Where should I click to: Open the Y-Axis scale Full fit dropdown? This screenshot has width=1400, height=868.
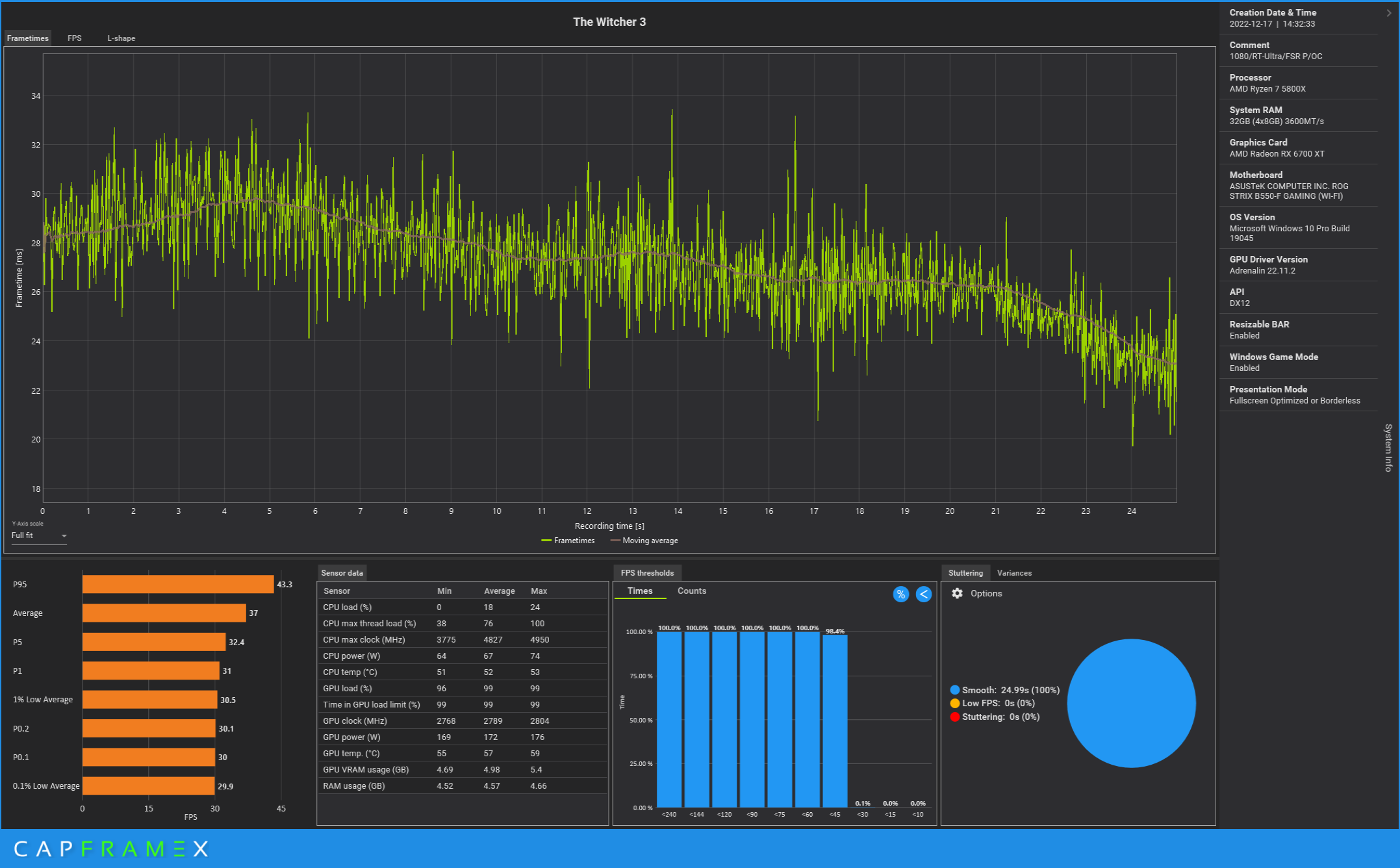tap(39, 535)
